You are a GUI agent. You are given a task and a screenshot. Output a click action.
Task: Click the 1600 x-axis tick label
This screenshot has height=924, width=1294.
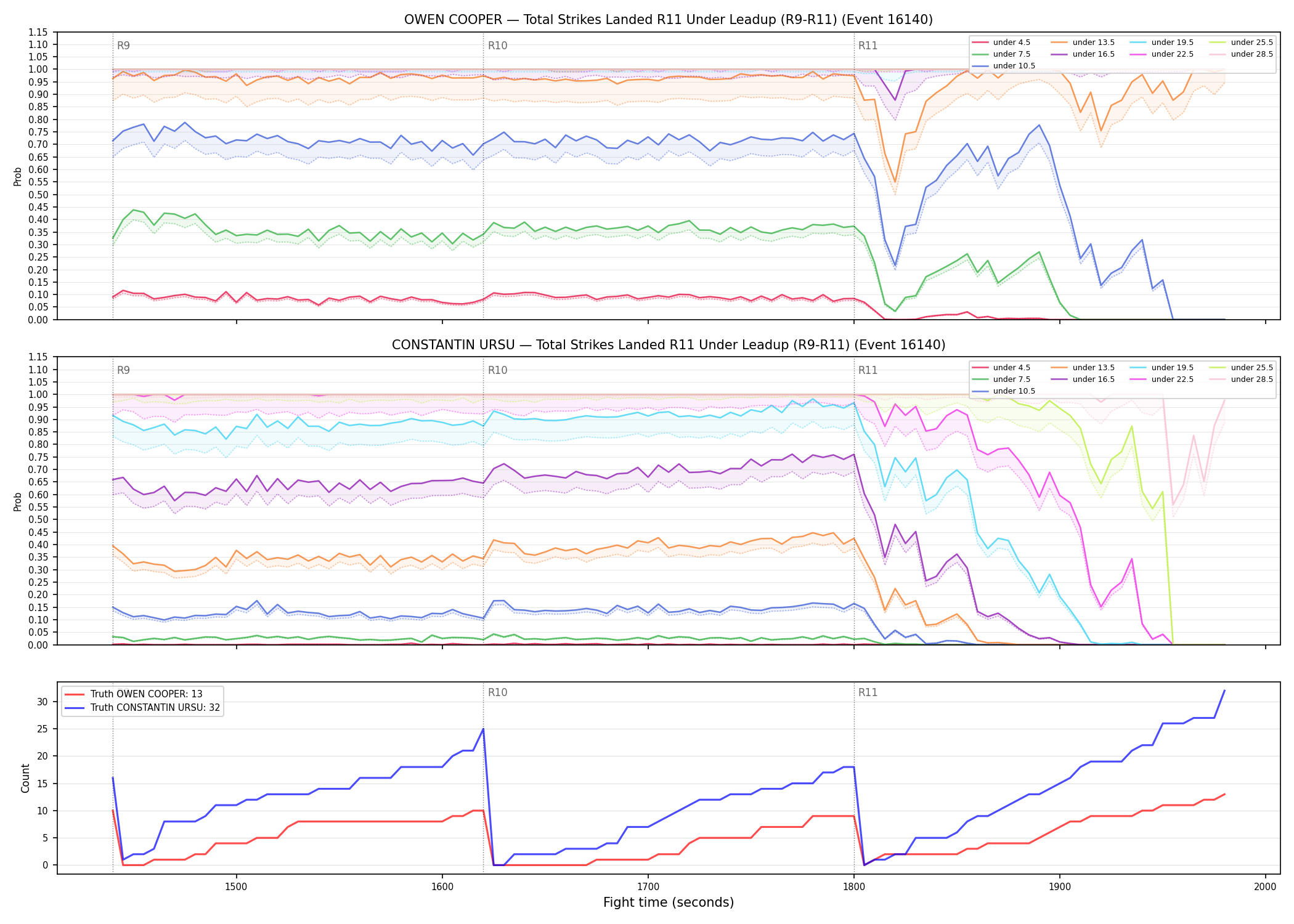[x=442, y=886]
